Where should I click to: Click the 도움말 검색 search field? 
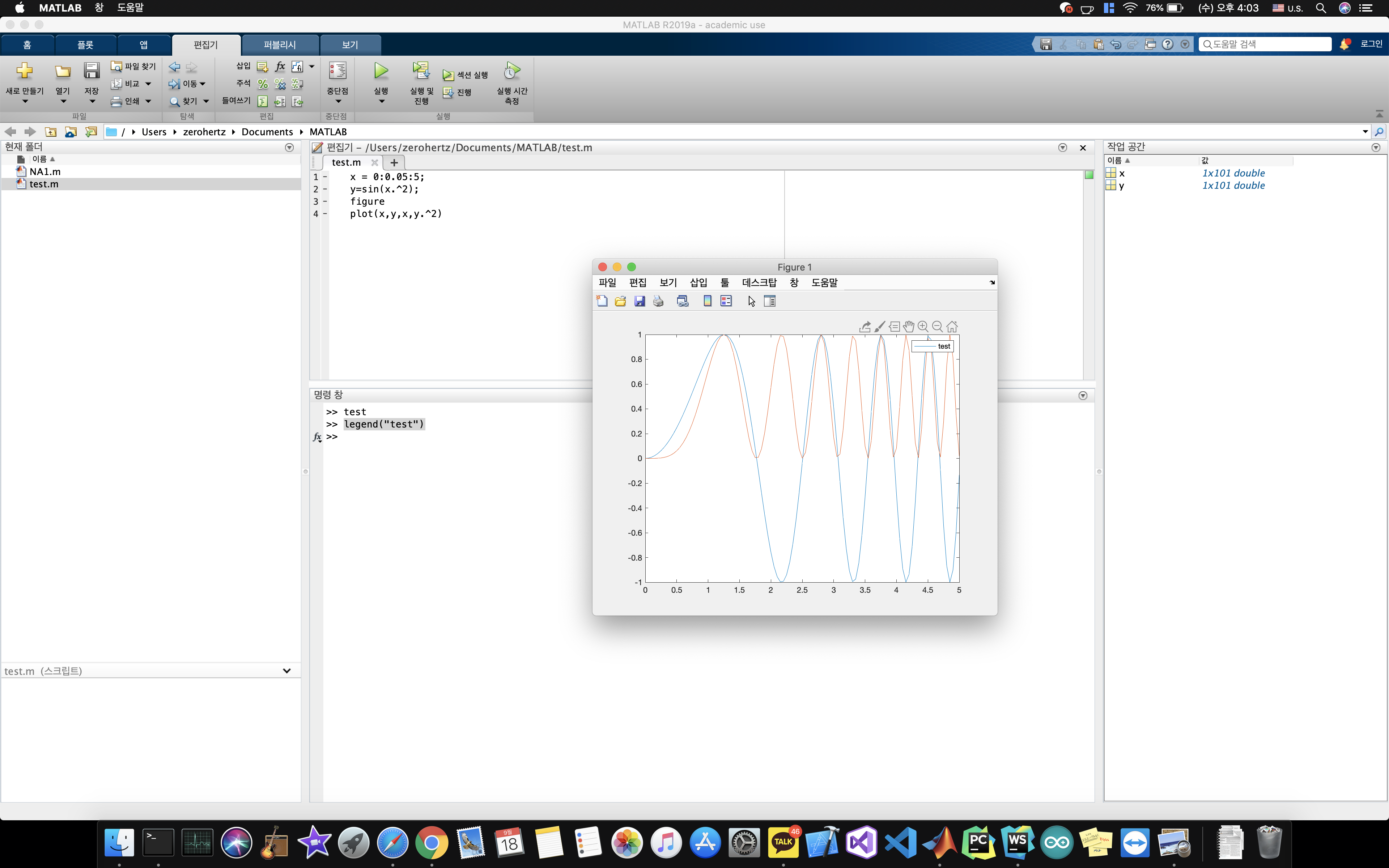click(x=1265, y=44)
